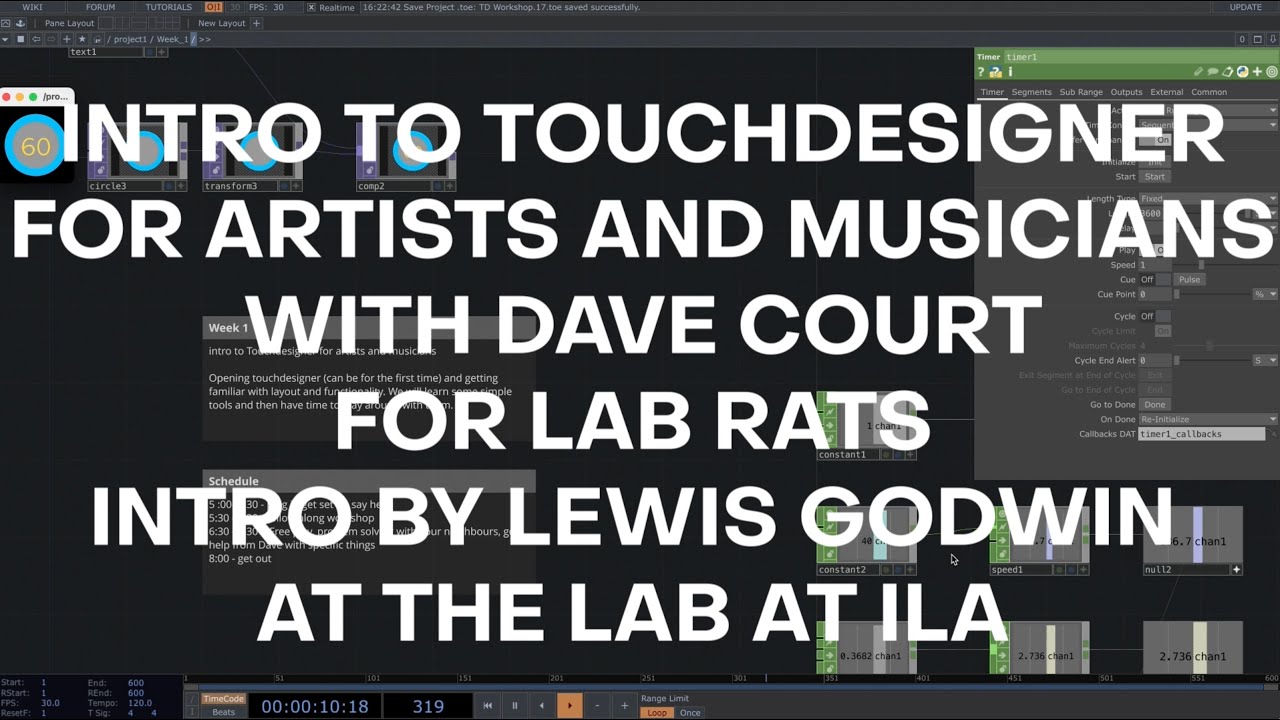Click the Start pulse button
Image resolution: width=1280 pixels, height=720 pixels.
click(x=1155, y=176)
